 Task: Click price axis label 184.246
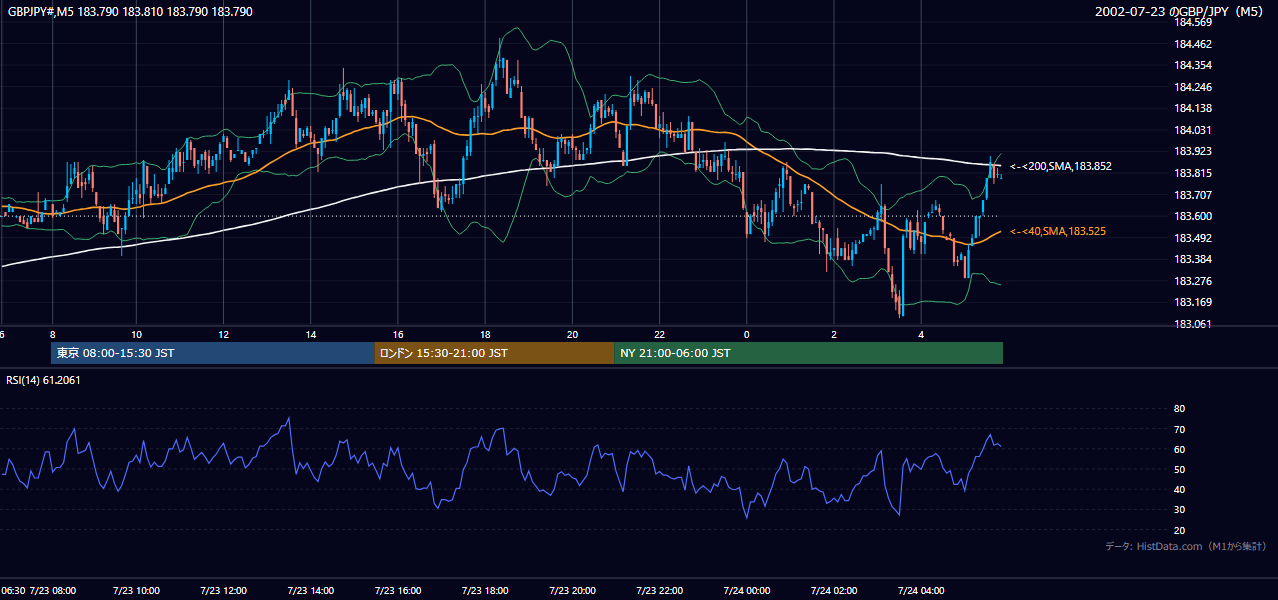(1192, 87)
